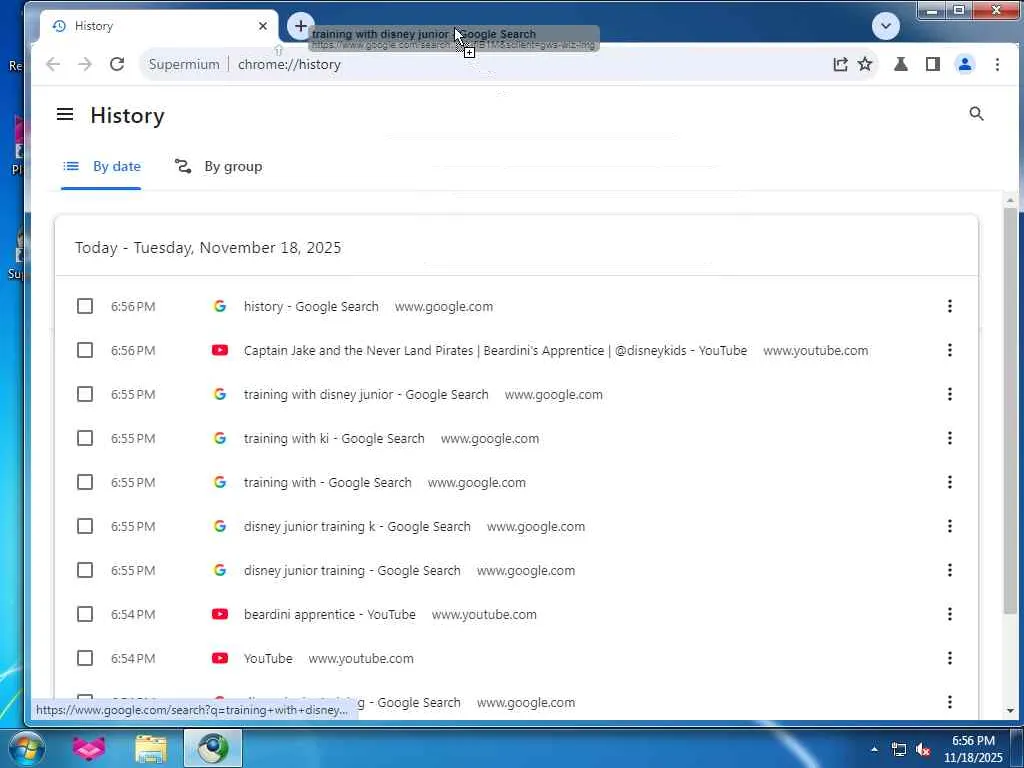Open more actions for Captain Jake YouTube entry
1024x768 pixels.
(x=950, y=350)
